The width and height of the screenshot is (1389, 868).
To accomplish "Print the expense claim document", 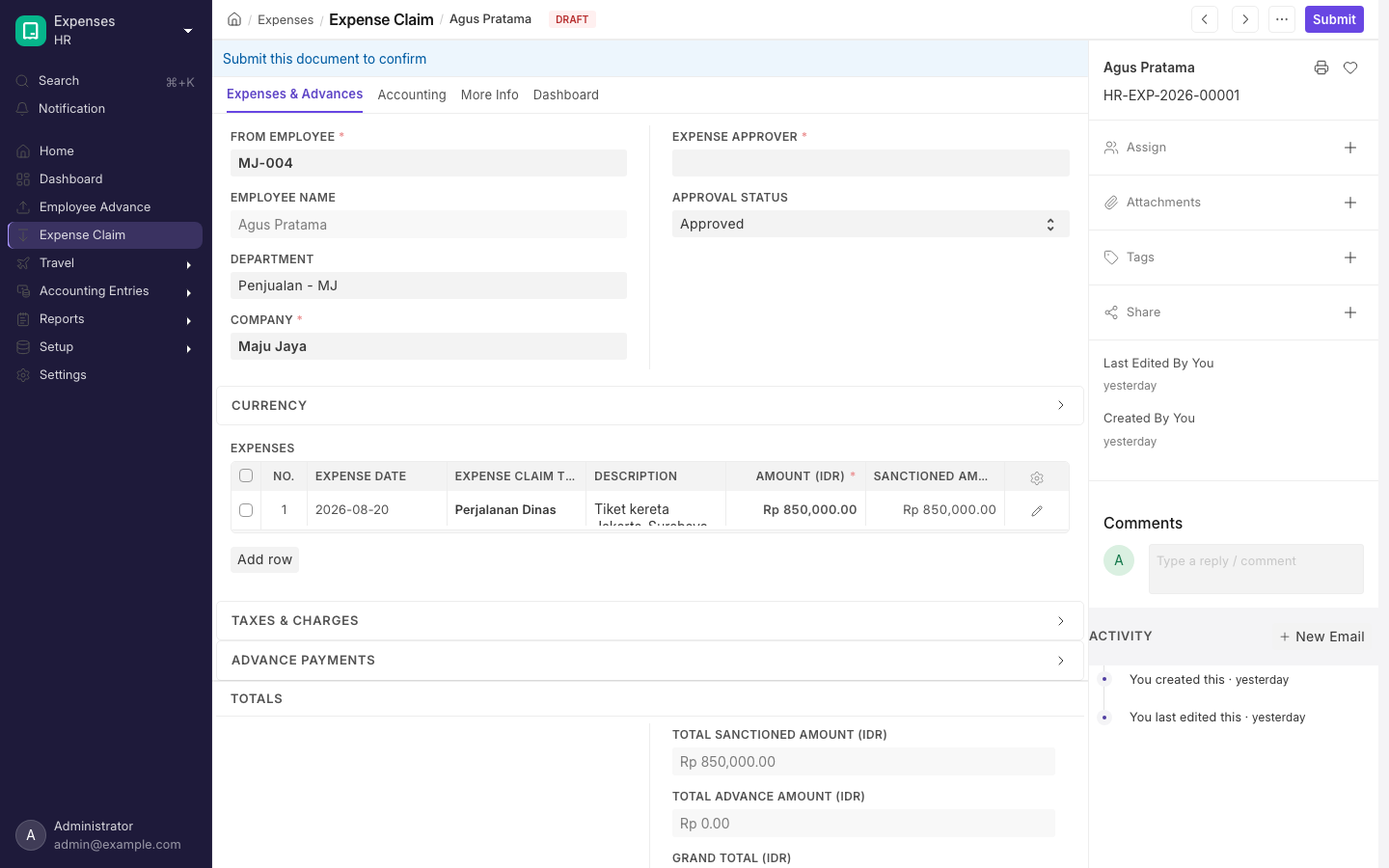I will tap(1321, 68).
